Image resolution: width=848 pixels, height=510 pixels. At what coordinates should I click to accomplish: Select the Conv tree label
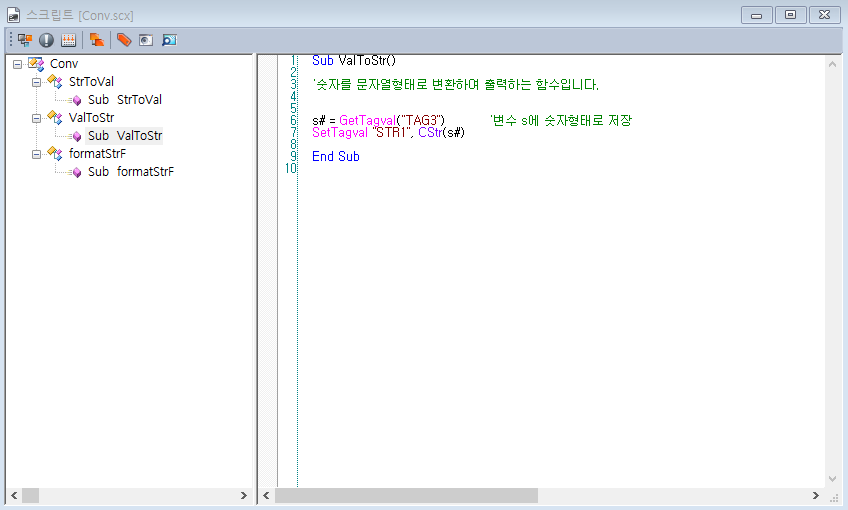pyautogui.click(x=64, y=64)
